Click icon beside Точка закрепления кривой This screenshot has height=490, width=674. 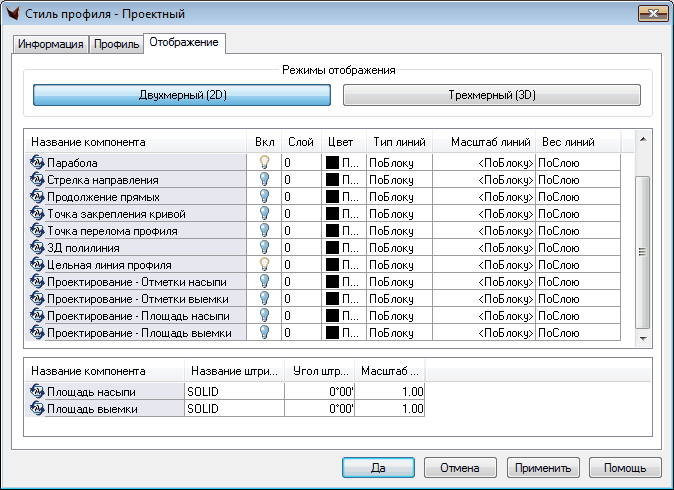click(x=37, y=213)
